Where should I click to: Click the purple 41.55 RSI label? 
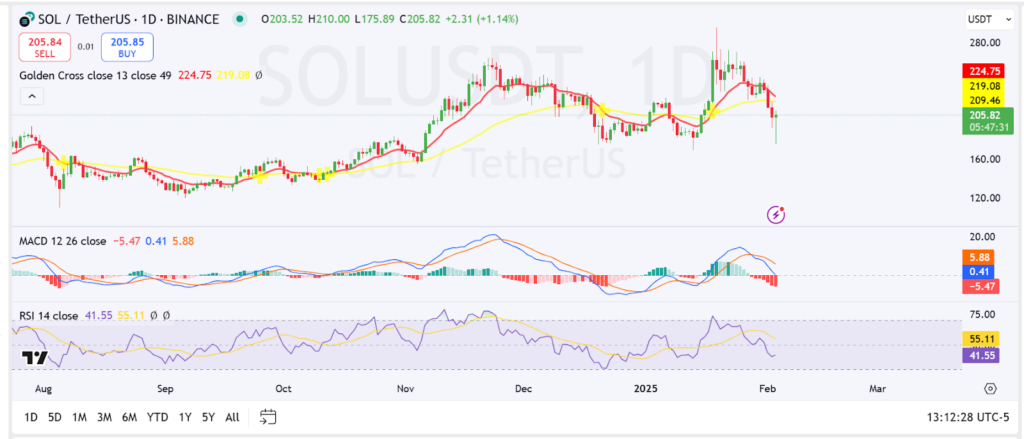point(981,355)
